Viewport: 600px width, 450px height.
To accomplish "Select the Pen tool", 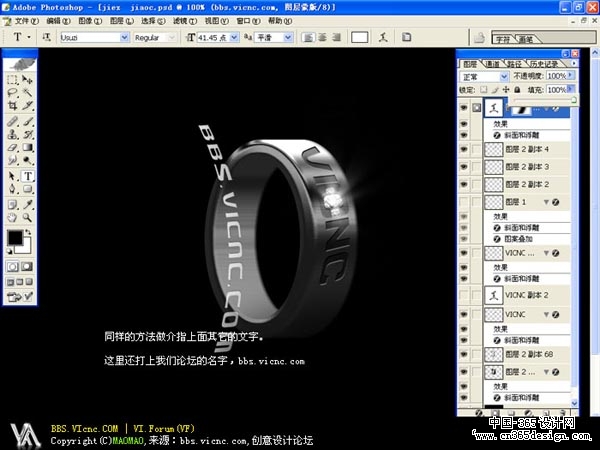I will point(13,189).
